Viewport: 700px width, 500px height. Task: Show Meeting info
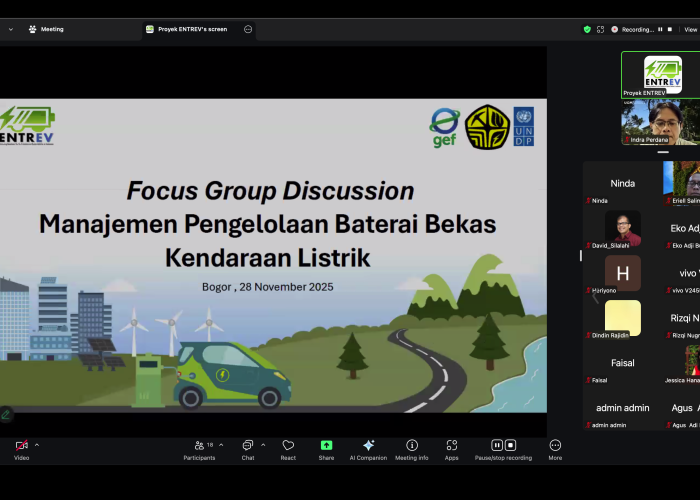click(411, 446)
